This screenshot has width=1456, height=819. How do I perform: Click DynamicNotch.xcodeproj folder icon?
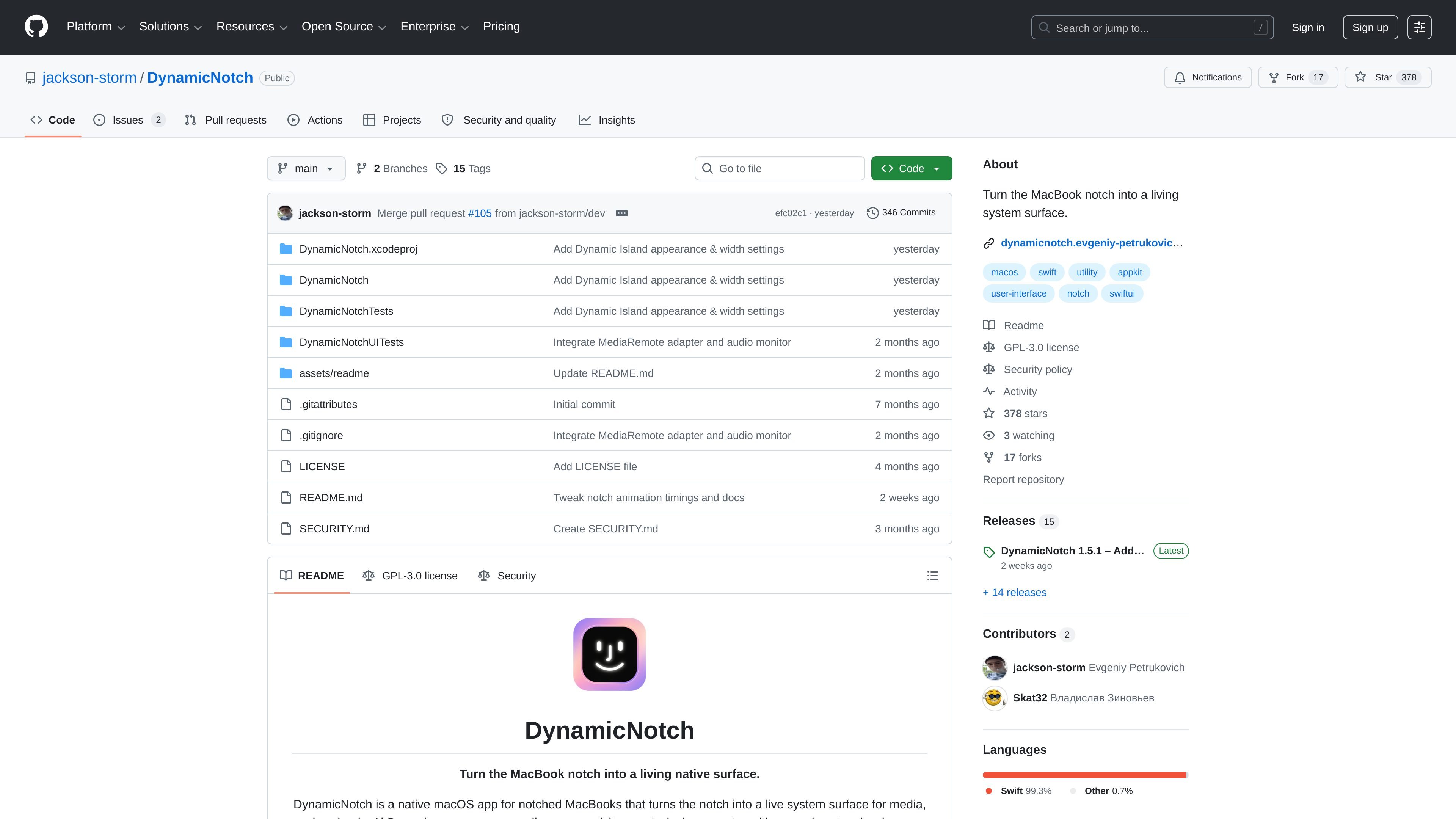[286, 249]
